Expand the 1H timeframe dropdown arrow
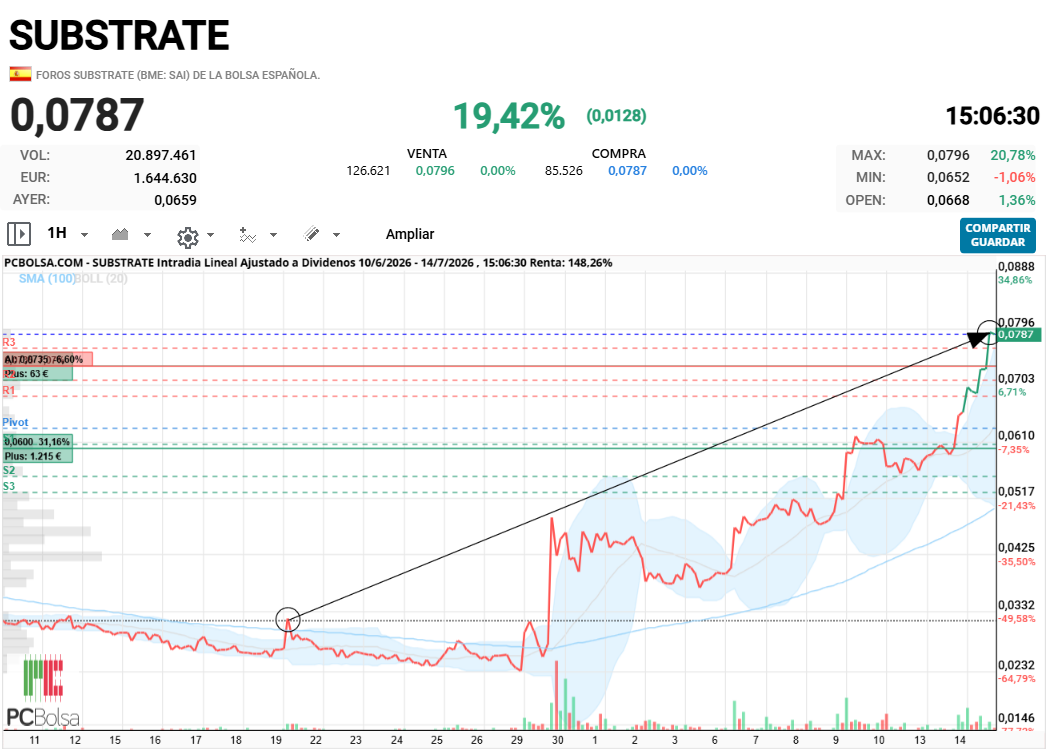This screenshot has height=749, width=1048. click(x=84, y=235)
